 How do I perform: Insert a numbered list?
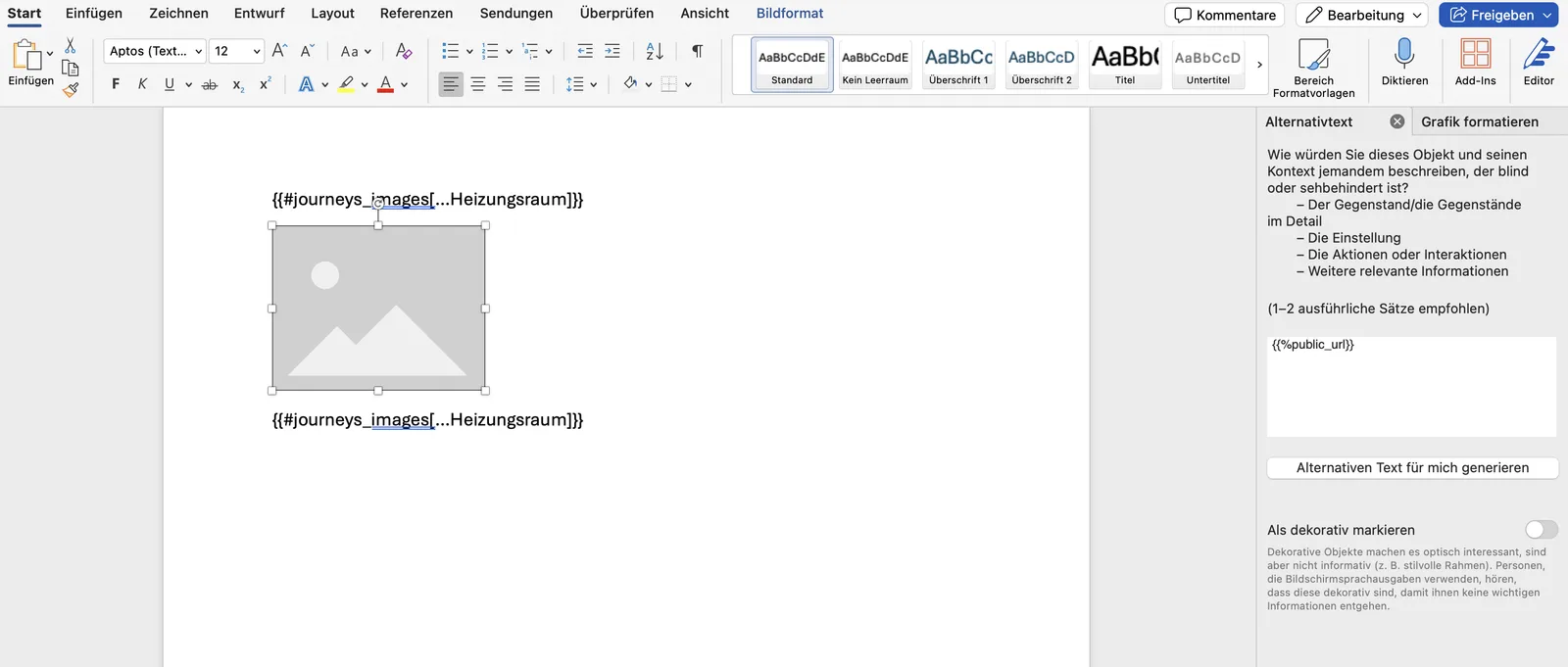pyautogui.click(x=491, y=51)
